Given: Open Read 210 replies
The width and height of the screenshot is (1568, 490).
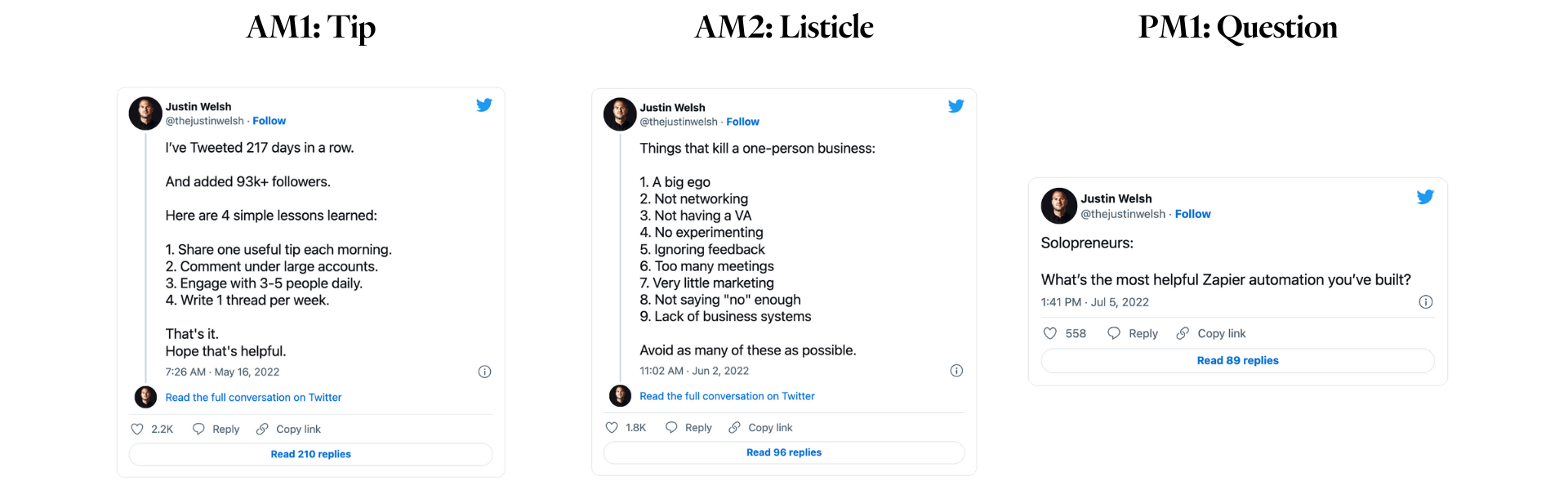Looking at the screenshot, I should [x=310, y=454].
